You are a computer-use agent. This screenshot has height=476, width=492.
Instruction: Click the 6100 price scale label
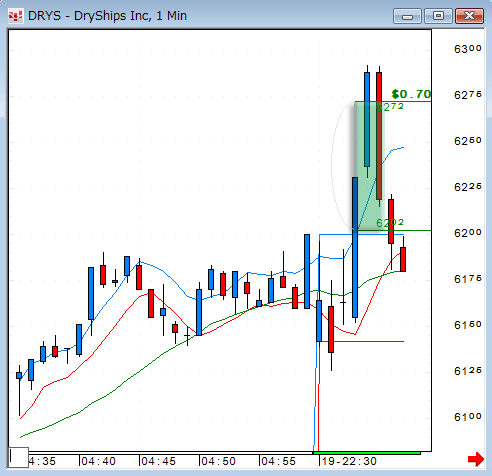tap(468, 417)
